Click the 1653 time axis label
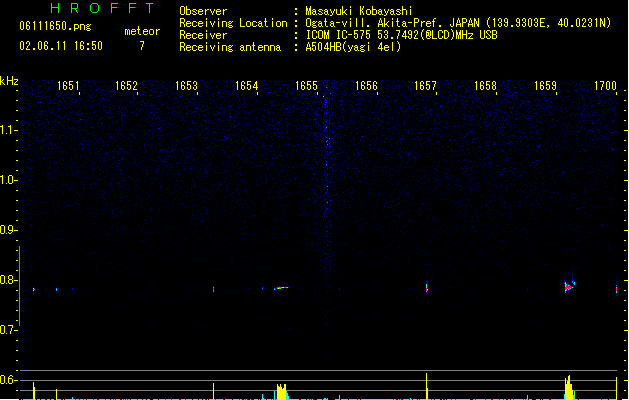Viewport: 629px width, 400px height. point(187,86)
